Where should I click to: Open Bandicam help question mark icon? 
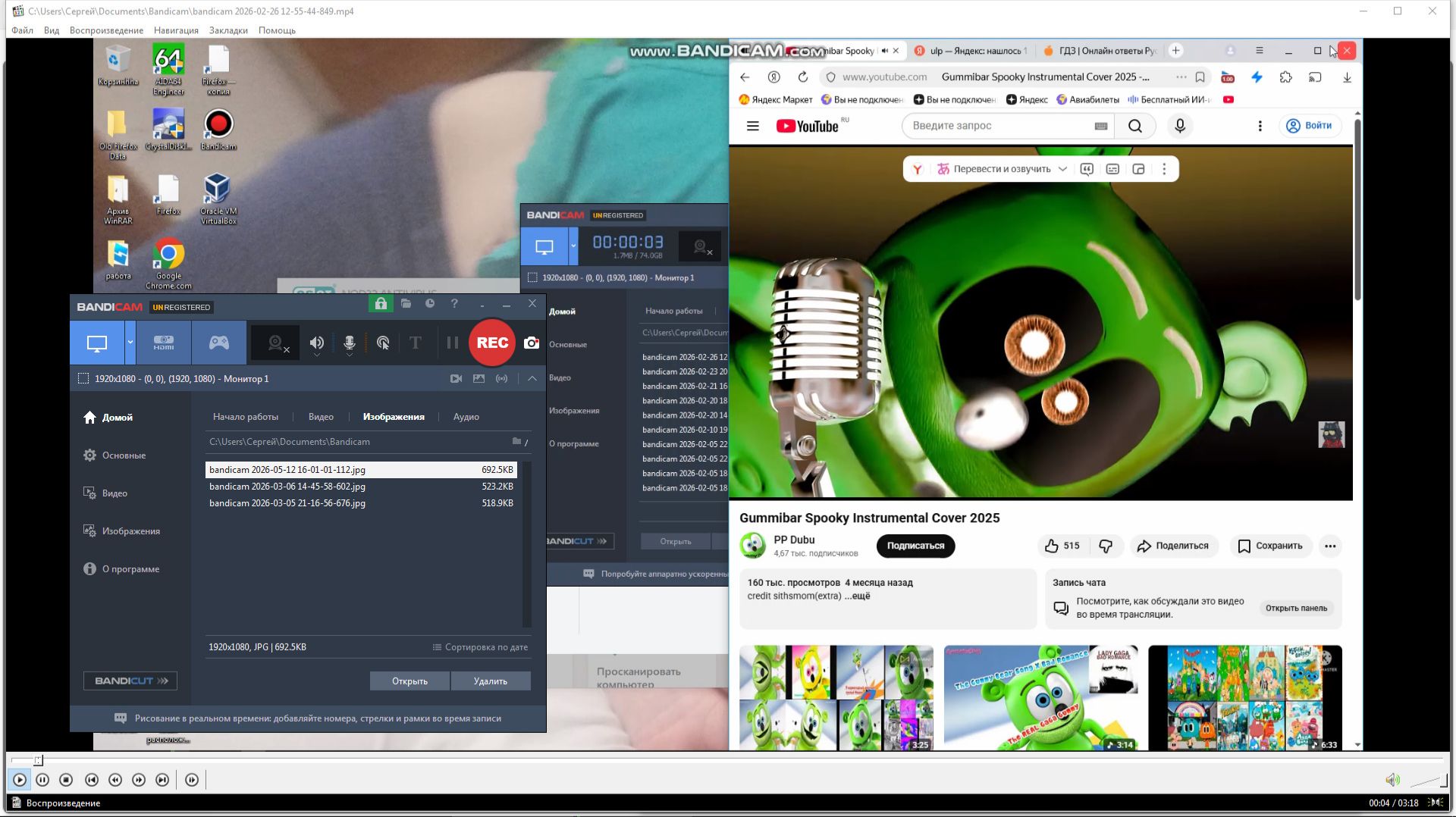click(454, 304)
